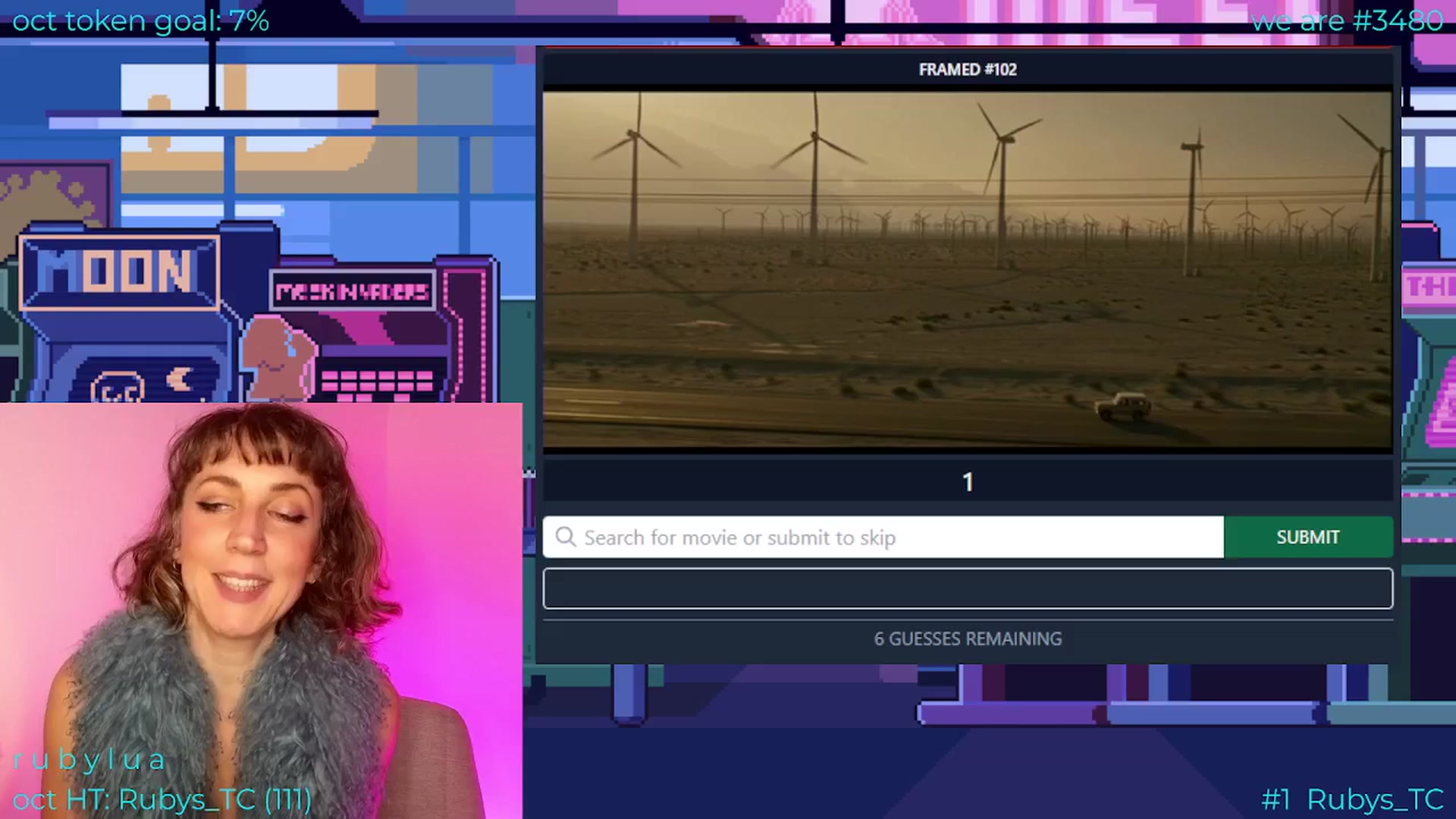Image resolution: width=1456 pixels, height=819 pixels.
Task: Click the we are #3480 rank text
Action: click(1347, 20)
